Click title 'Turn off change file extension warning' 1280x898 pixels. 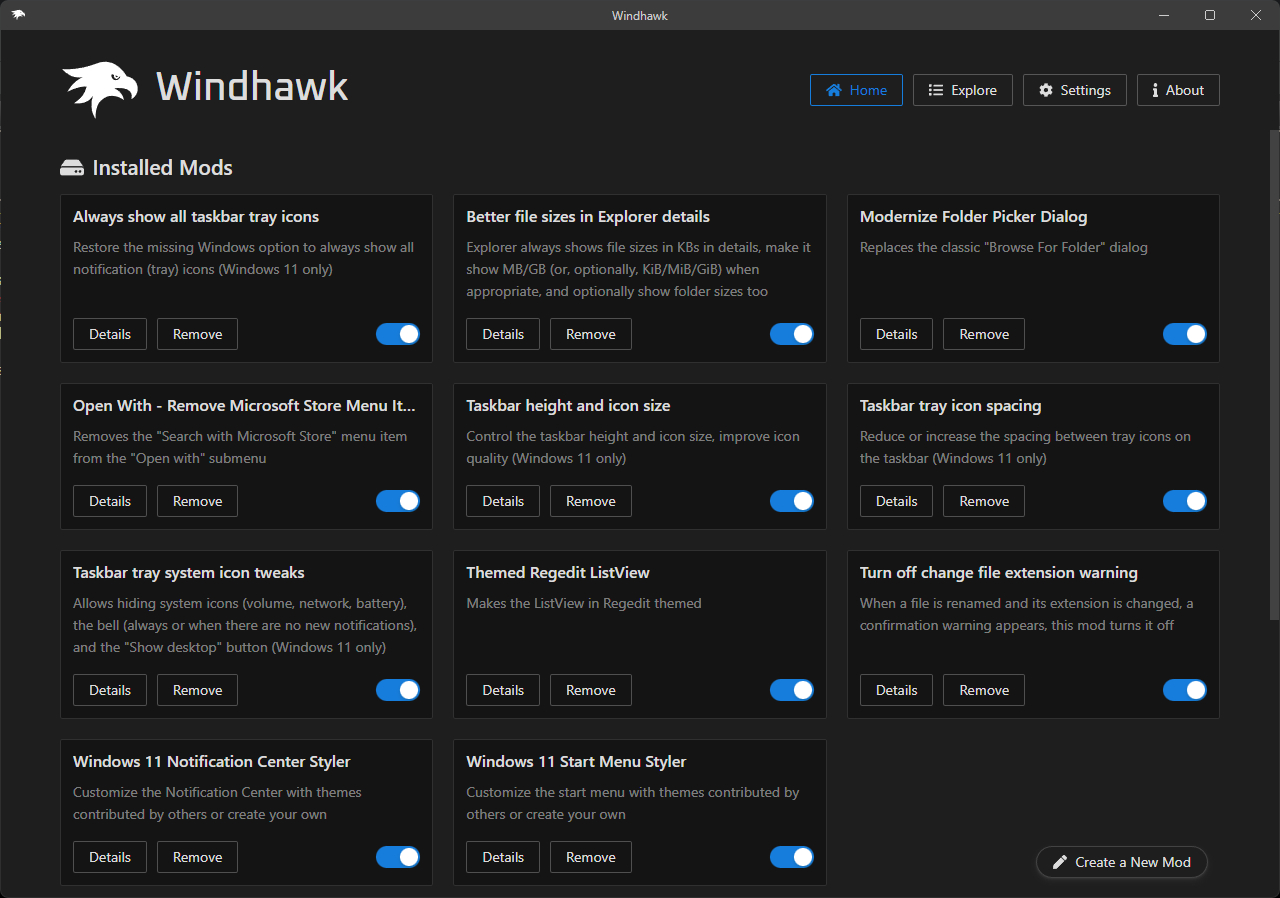(x=999, y=573)
